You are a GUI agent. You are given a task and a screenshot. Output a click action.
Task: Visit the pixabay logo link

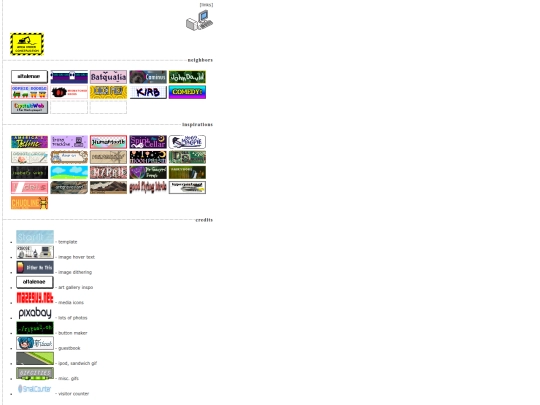[x=35, y=313]
